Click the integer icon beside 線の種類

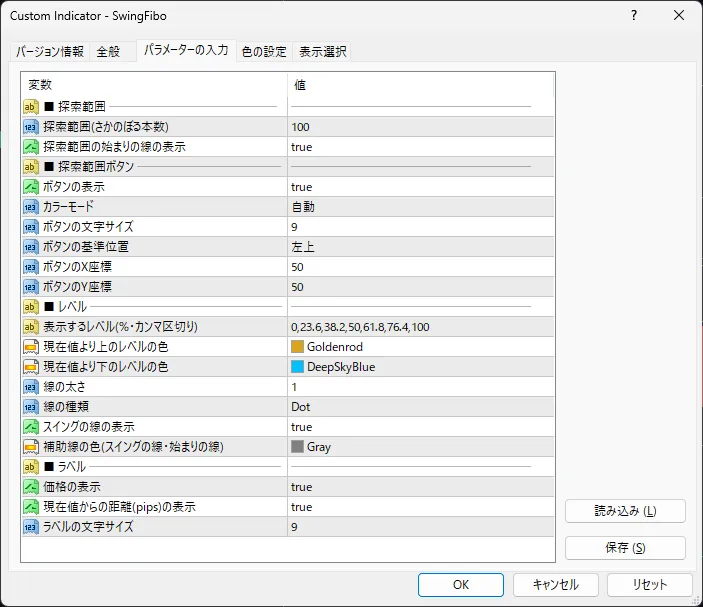tap(30, 407)
